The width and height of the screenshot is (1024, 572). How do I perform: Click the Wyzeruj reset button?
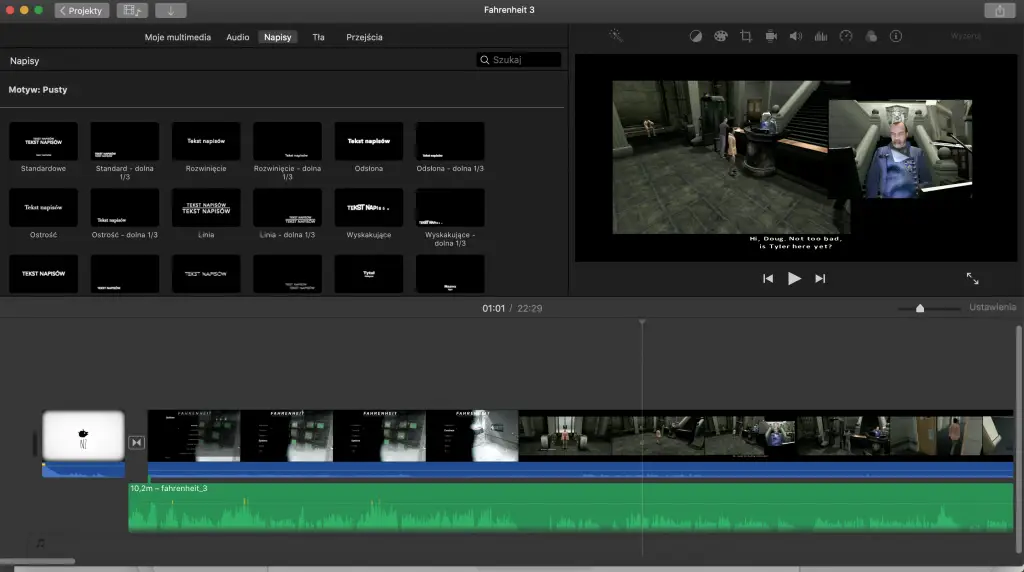coord(966,36)
